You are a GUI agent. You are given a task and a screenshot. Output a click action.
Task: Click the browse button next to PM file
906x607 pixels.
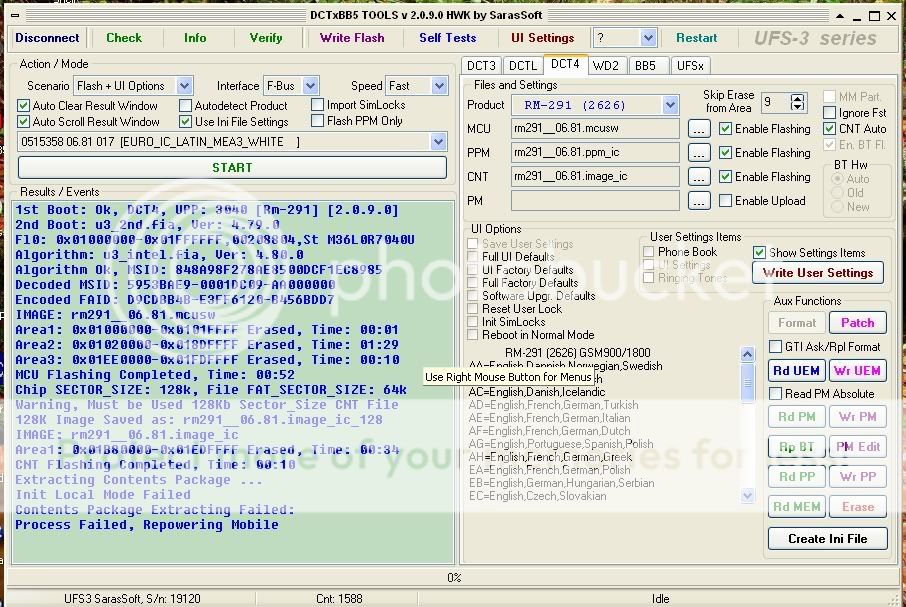pos(699,201)
